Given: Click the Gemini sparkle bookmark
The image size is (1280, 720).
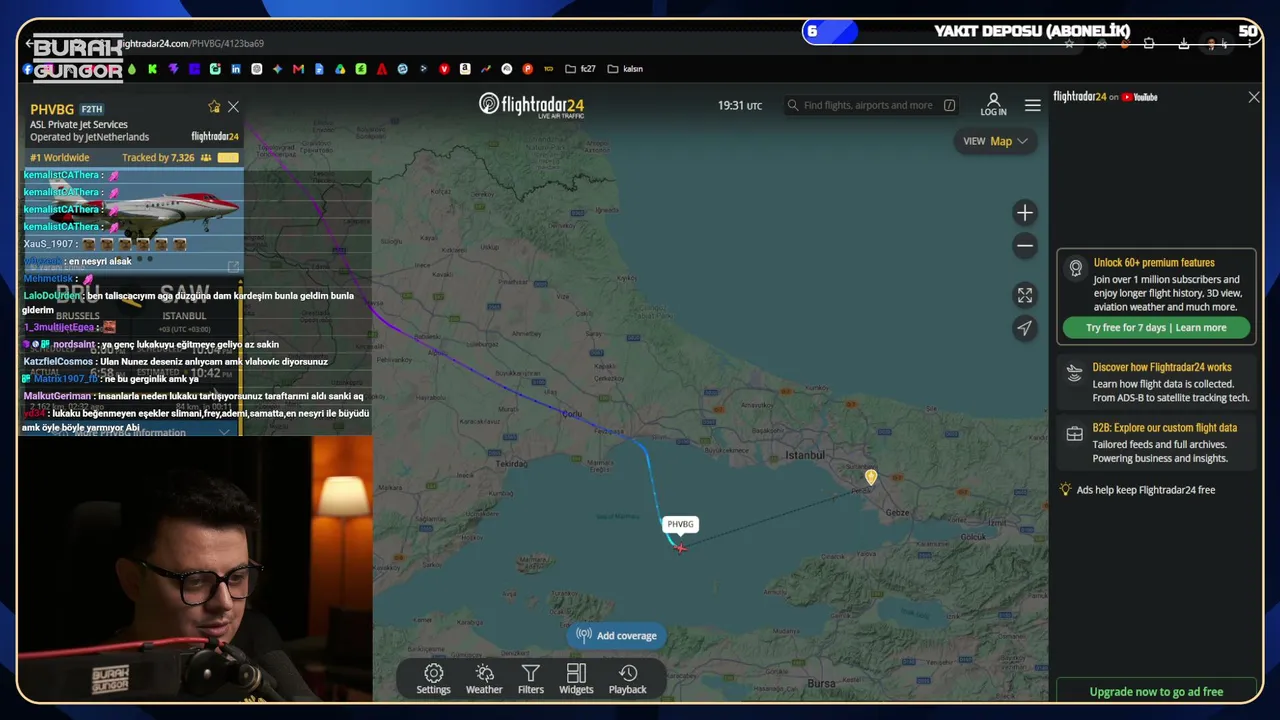Looking at the screenshot, I should pos(277,69).
